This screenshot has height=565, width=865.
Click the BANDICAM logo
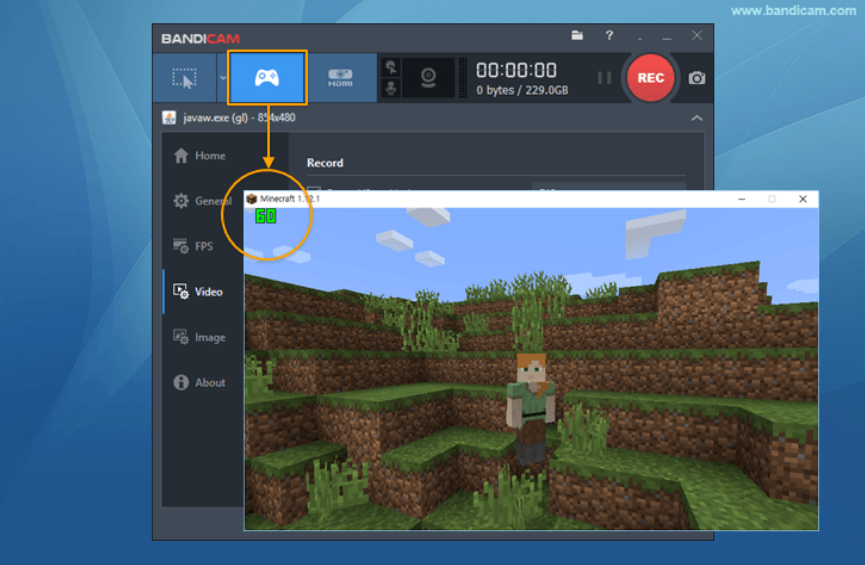200,39
